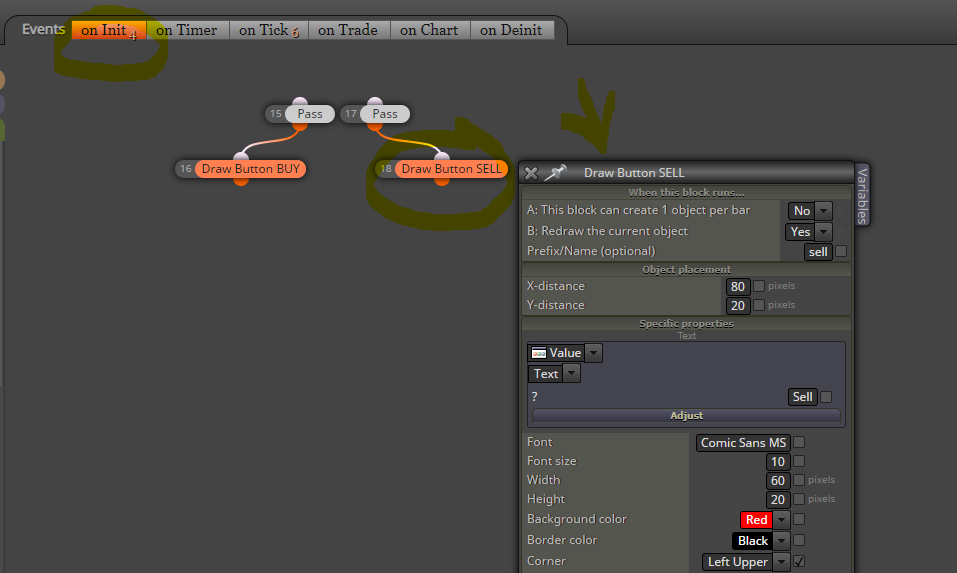Switch to the on Chart tab
957x573 pixels.
pos(429,30)
